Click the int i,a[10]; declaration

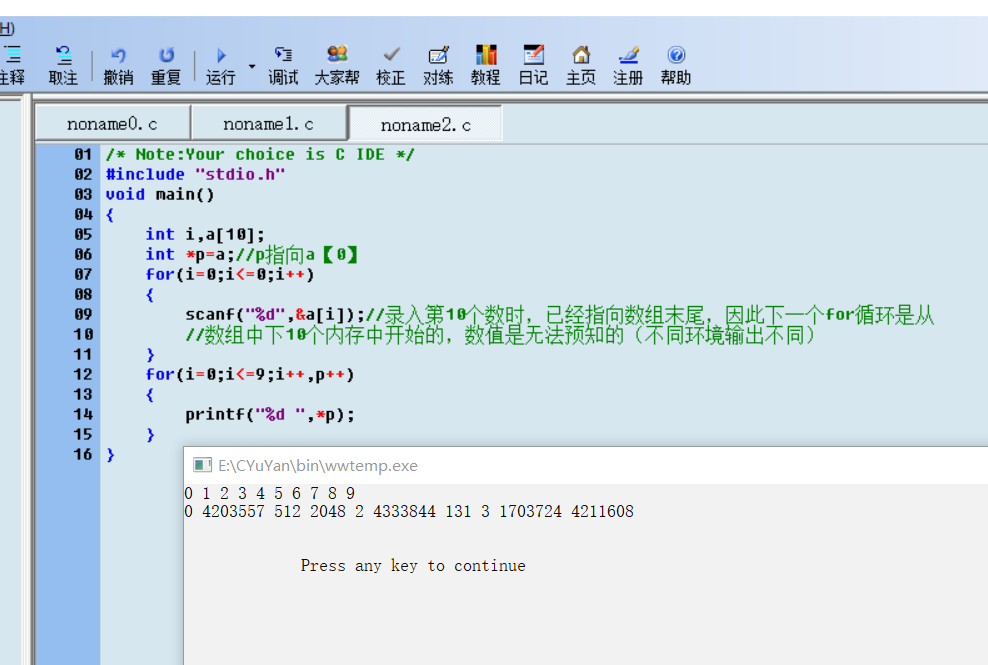[x=205, y=234]
